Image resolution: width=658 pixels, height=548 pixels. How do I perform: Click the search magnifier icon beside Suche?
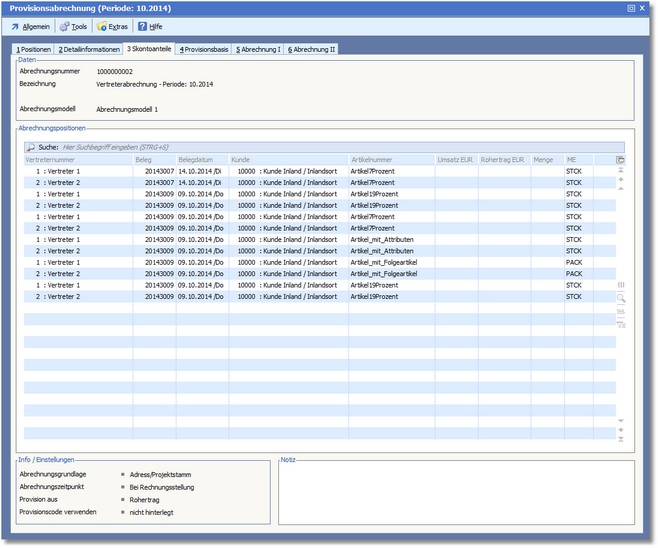(30, 146)
